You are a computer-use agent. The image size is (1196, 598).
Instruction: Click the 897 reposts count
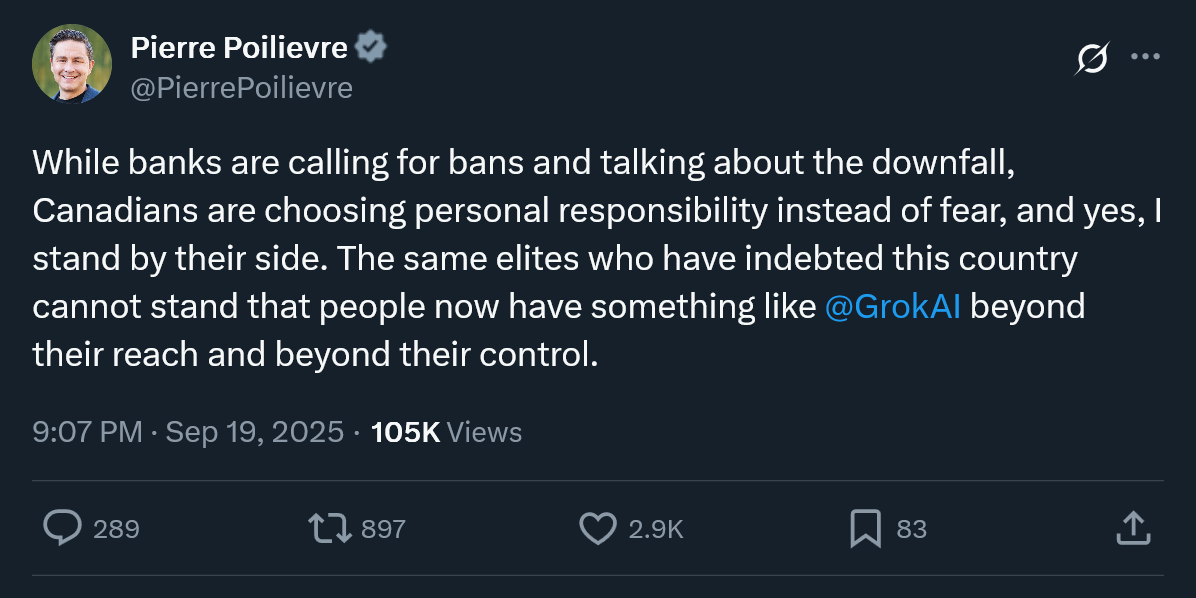click(383, 529)
